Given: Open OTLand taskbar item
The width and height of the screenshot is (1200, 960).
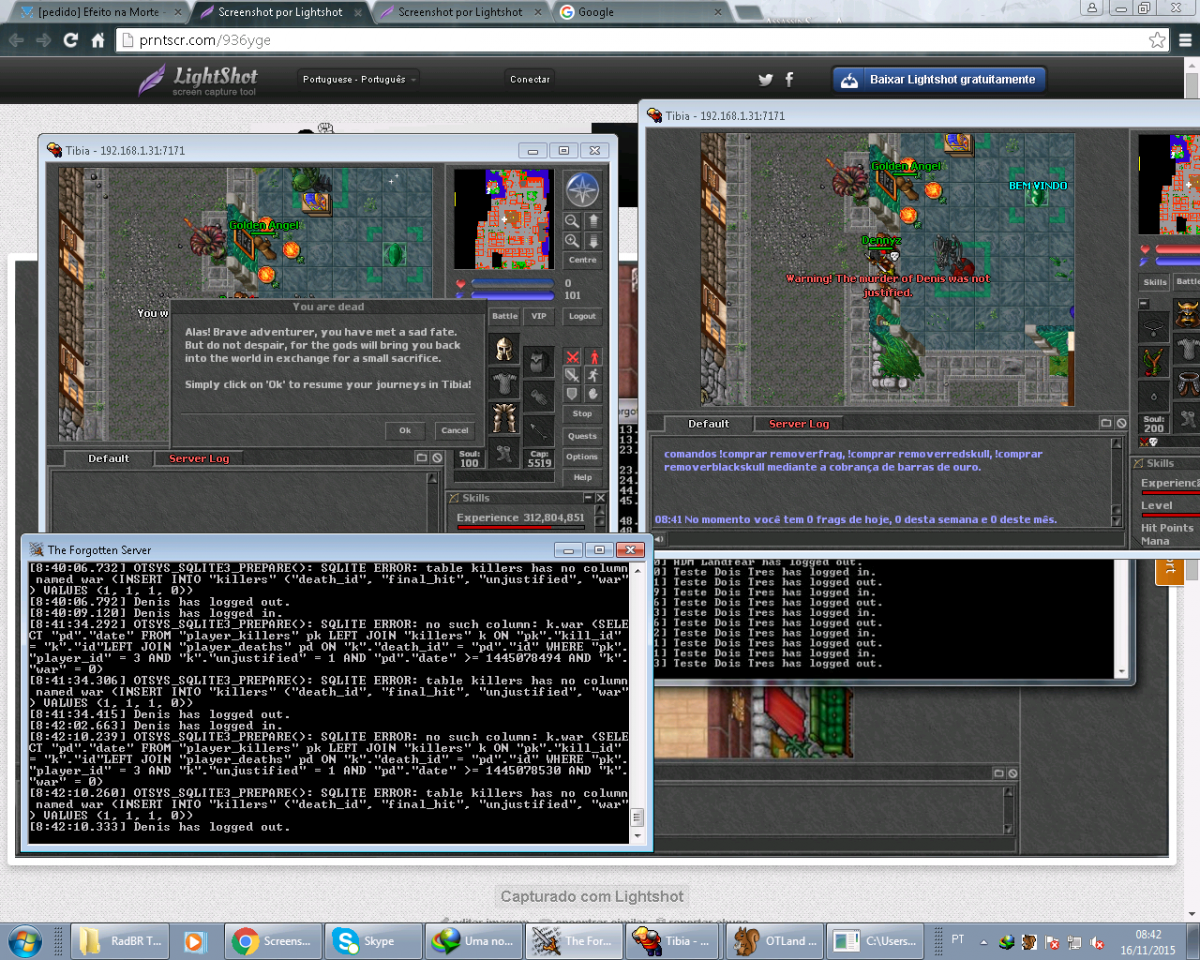Looking at the screenshot, I should [774, 941].
